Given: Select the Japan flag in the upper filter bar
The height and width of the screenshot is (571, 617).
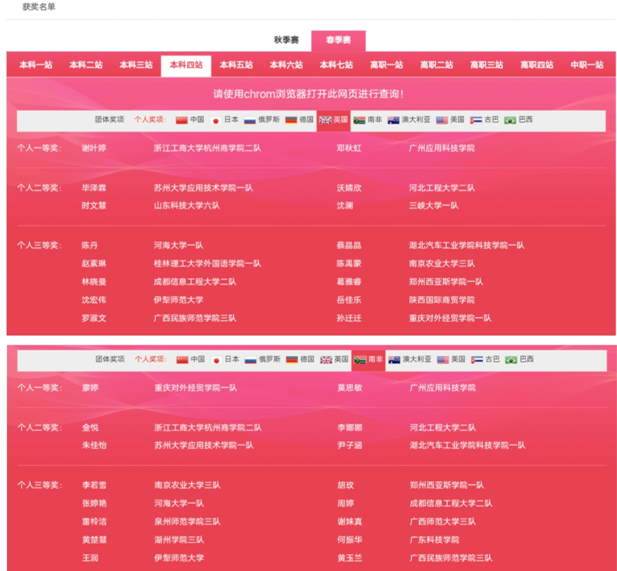Looking at the screenshot, I should point(216,120).
